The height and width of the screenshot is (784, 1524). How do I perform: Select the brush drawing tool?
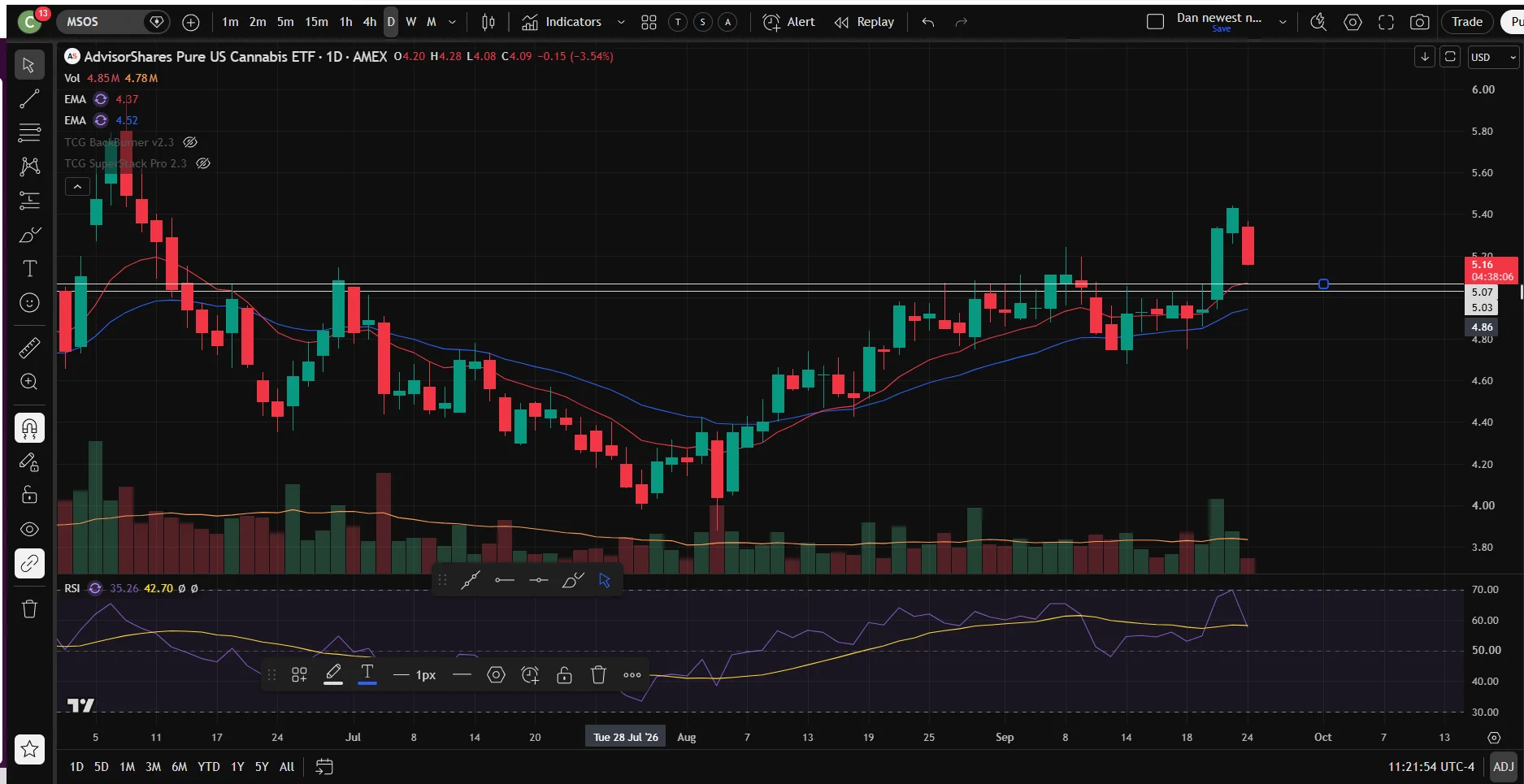coord(29,235)
